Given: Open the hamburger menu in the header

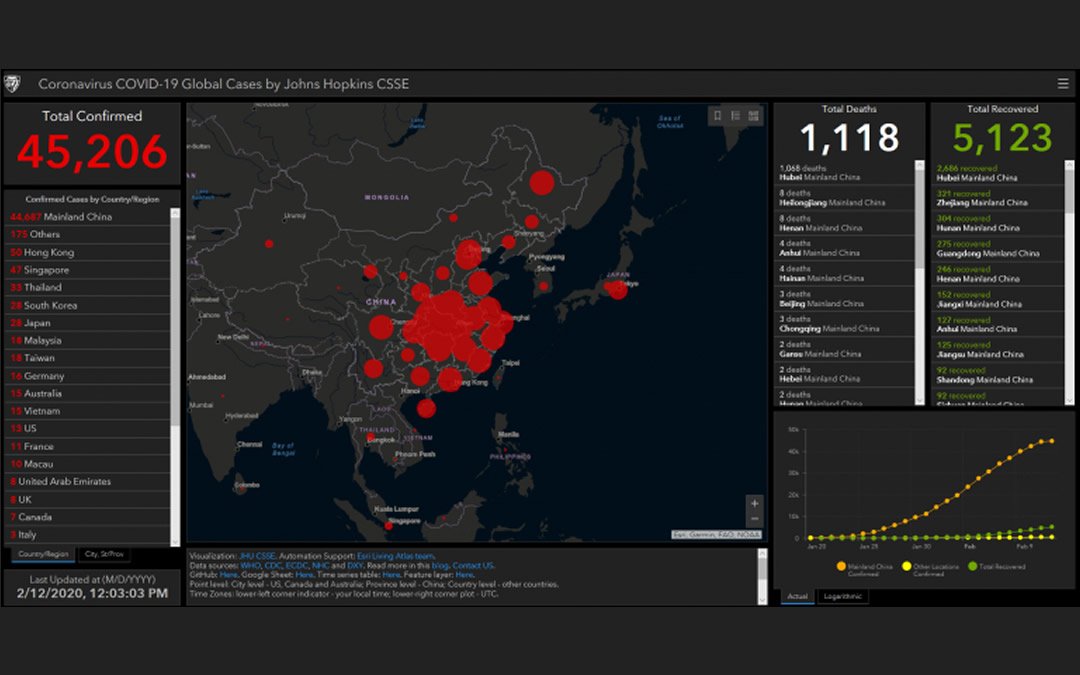Looking at the screenshot, I should pos(1062,84).
